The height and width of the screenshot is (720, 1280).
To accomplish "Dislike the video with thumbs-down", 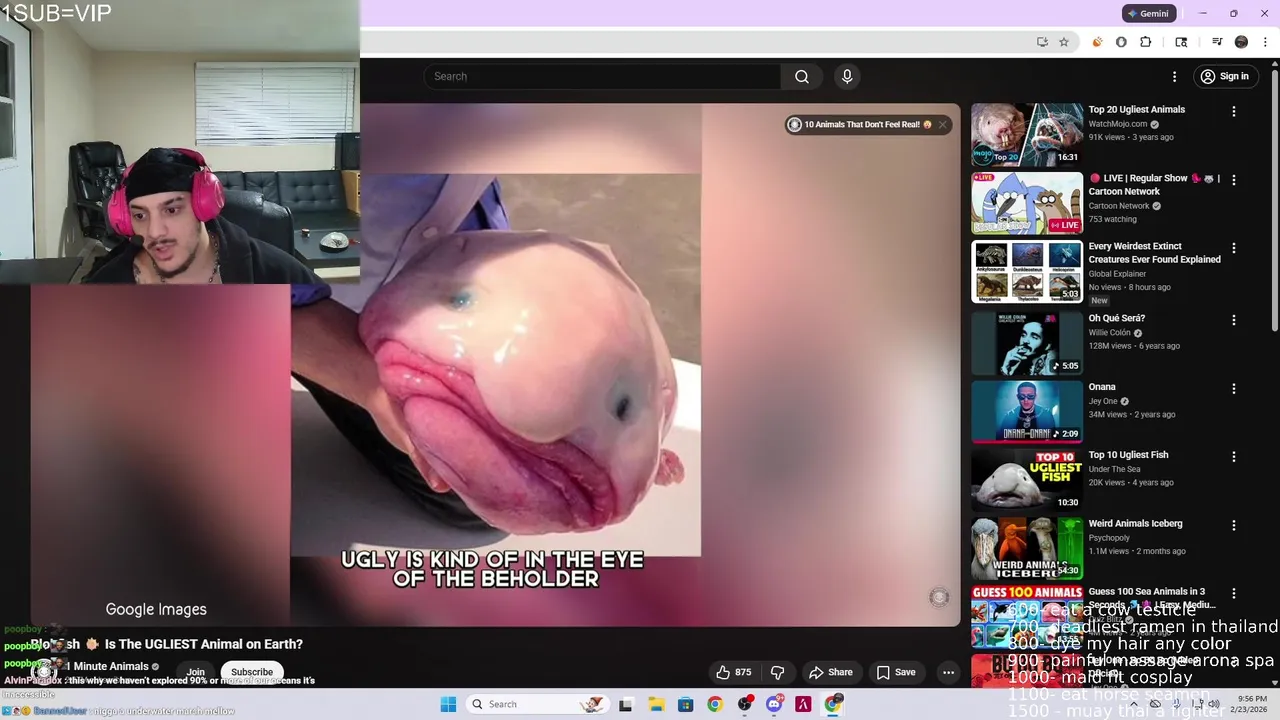I will (777, 672).
